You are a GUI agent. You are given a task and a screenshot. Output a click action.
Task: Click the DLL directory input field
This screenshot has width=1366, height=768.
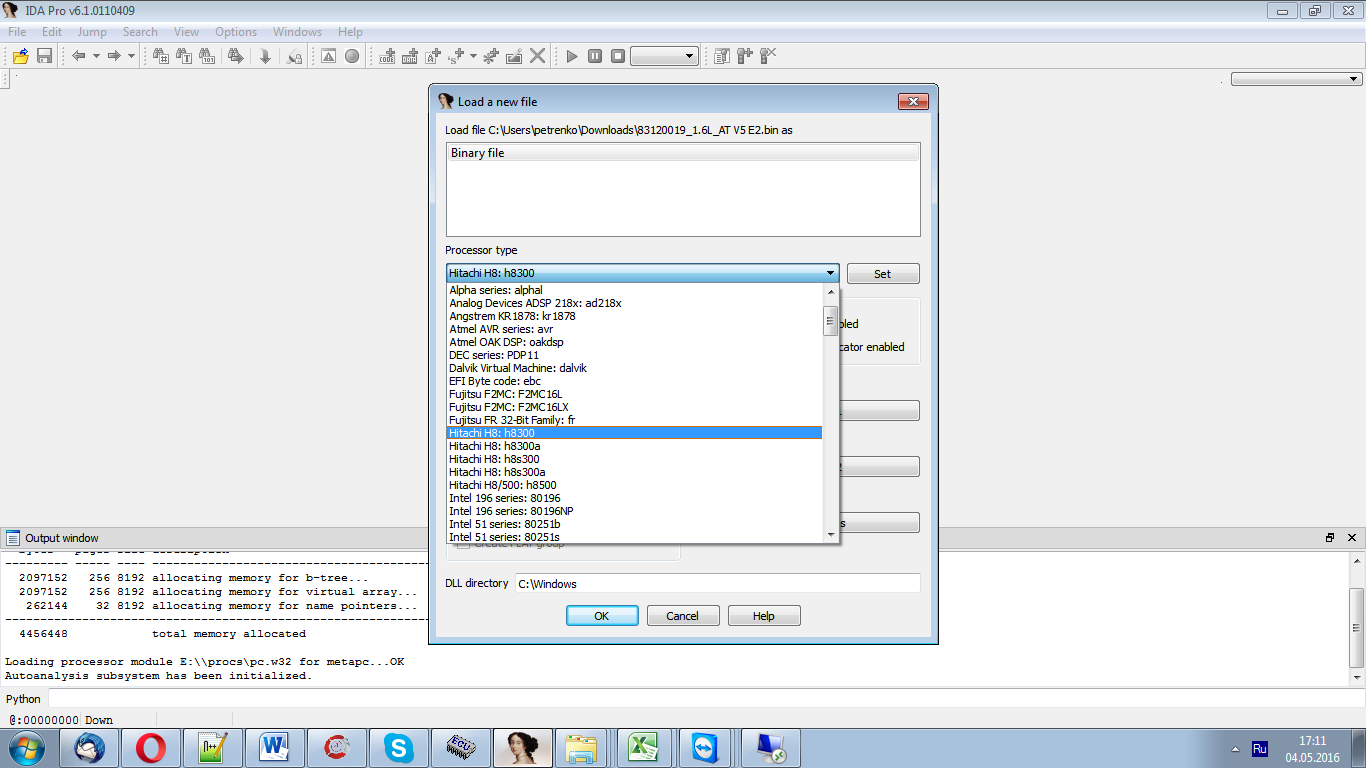(x=716, y=584)
